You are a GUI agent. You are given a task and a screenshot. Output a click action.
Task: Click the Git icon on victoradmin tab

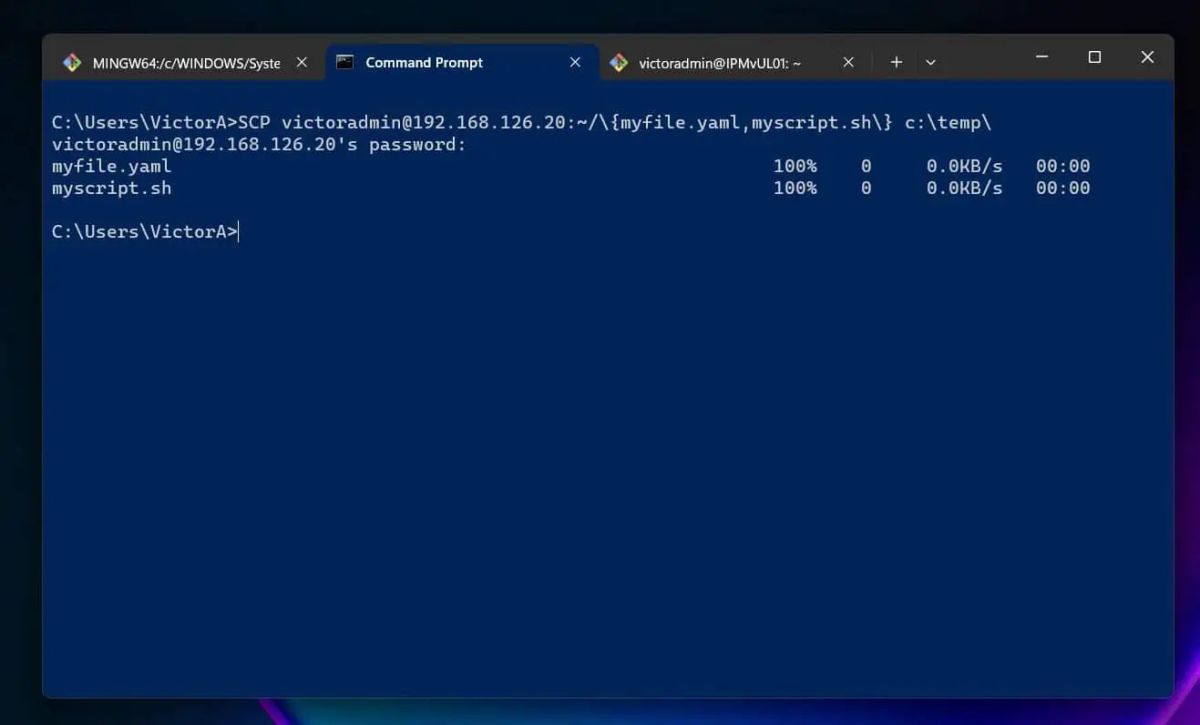(619, 62)
